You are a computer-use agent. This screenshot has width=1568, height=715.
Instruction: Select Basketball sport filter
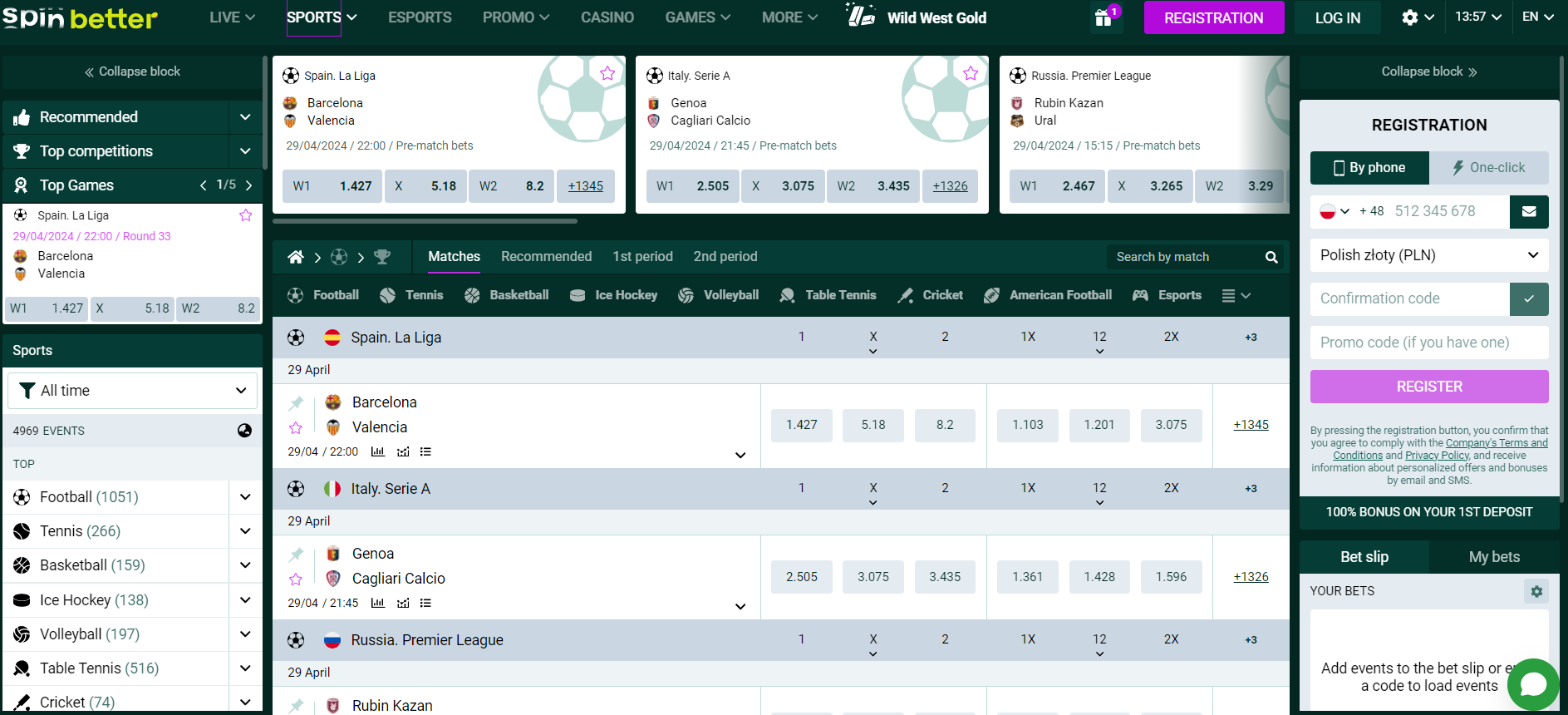506,295
